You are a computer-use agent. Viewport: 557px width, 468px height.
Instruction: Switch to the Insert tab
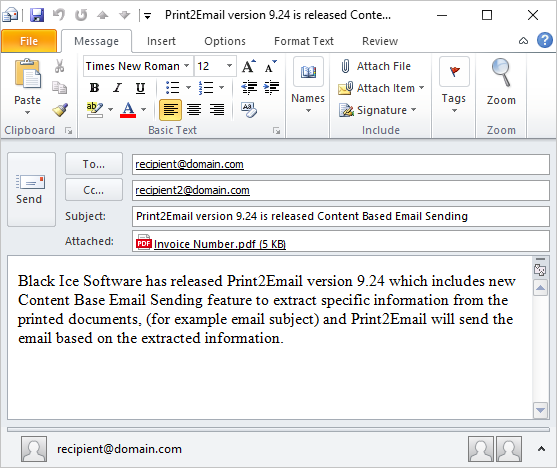pos(161,41)
